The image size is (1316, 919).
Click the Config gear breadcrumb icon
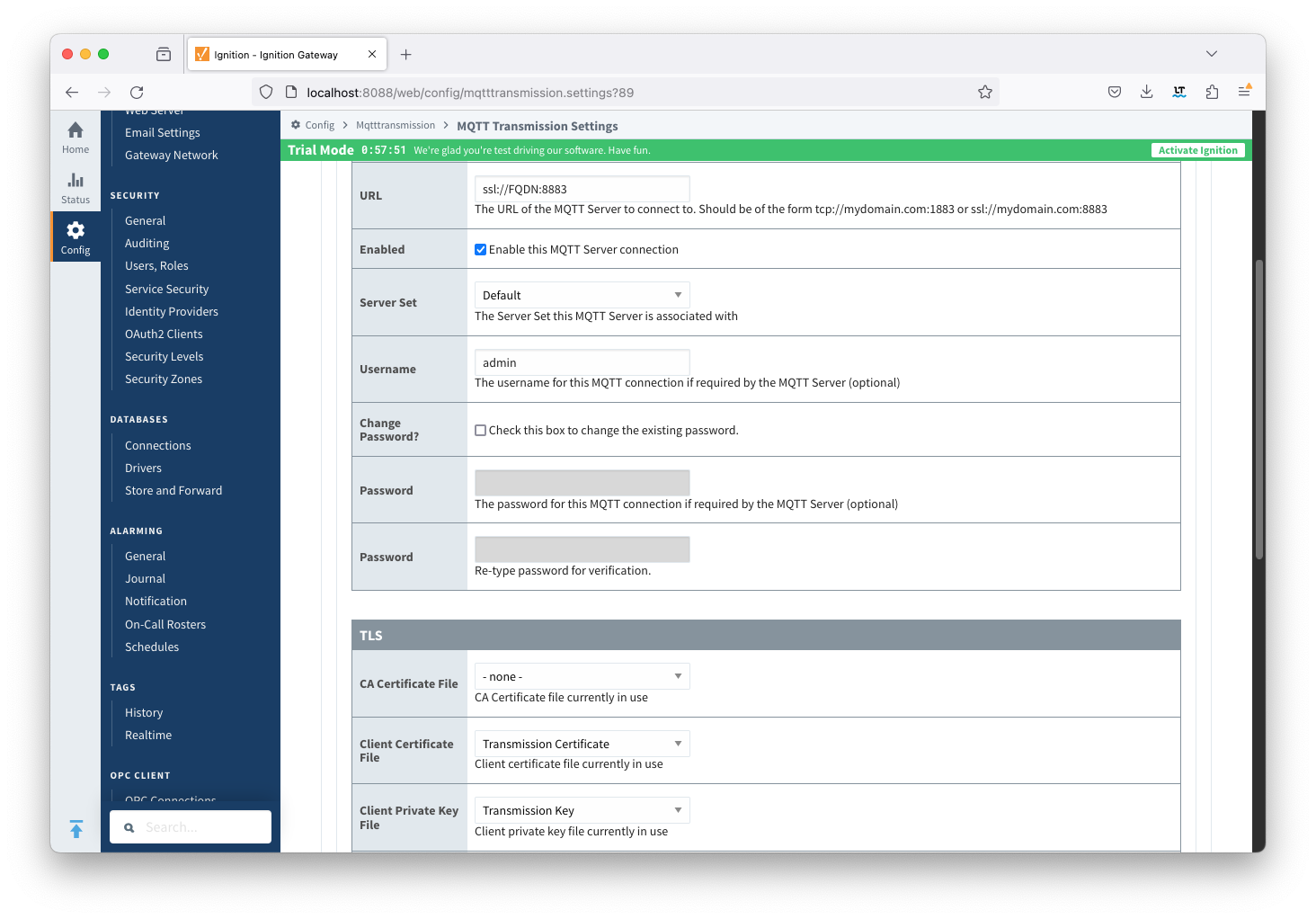coord(296,125)
